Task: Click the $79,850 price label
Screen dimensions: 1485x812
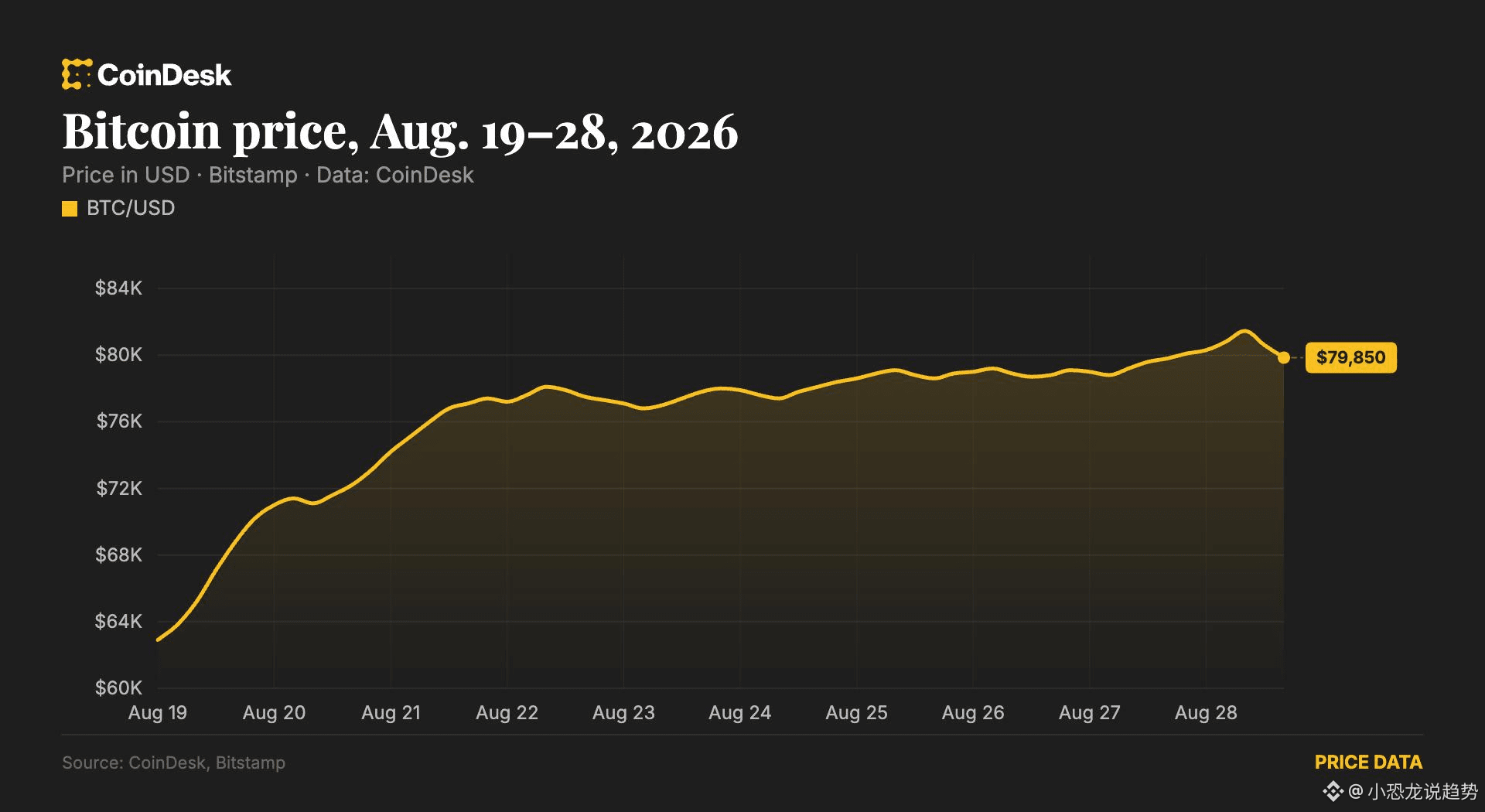Action: pos(1351,357)
